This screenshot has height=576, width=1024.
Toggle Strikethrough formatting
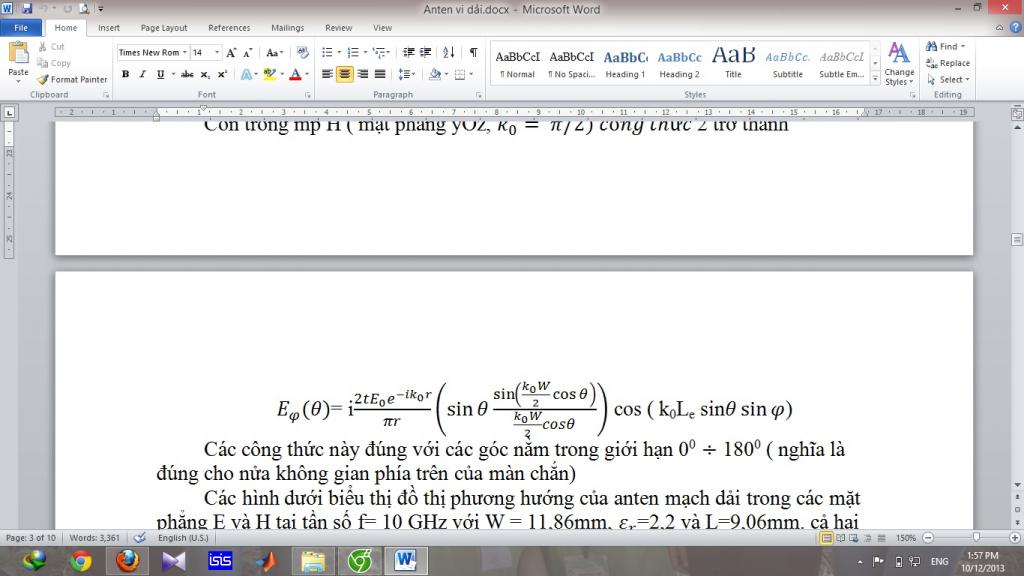click(x=187, y=74)
